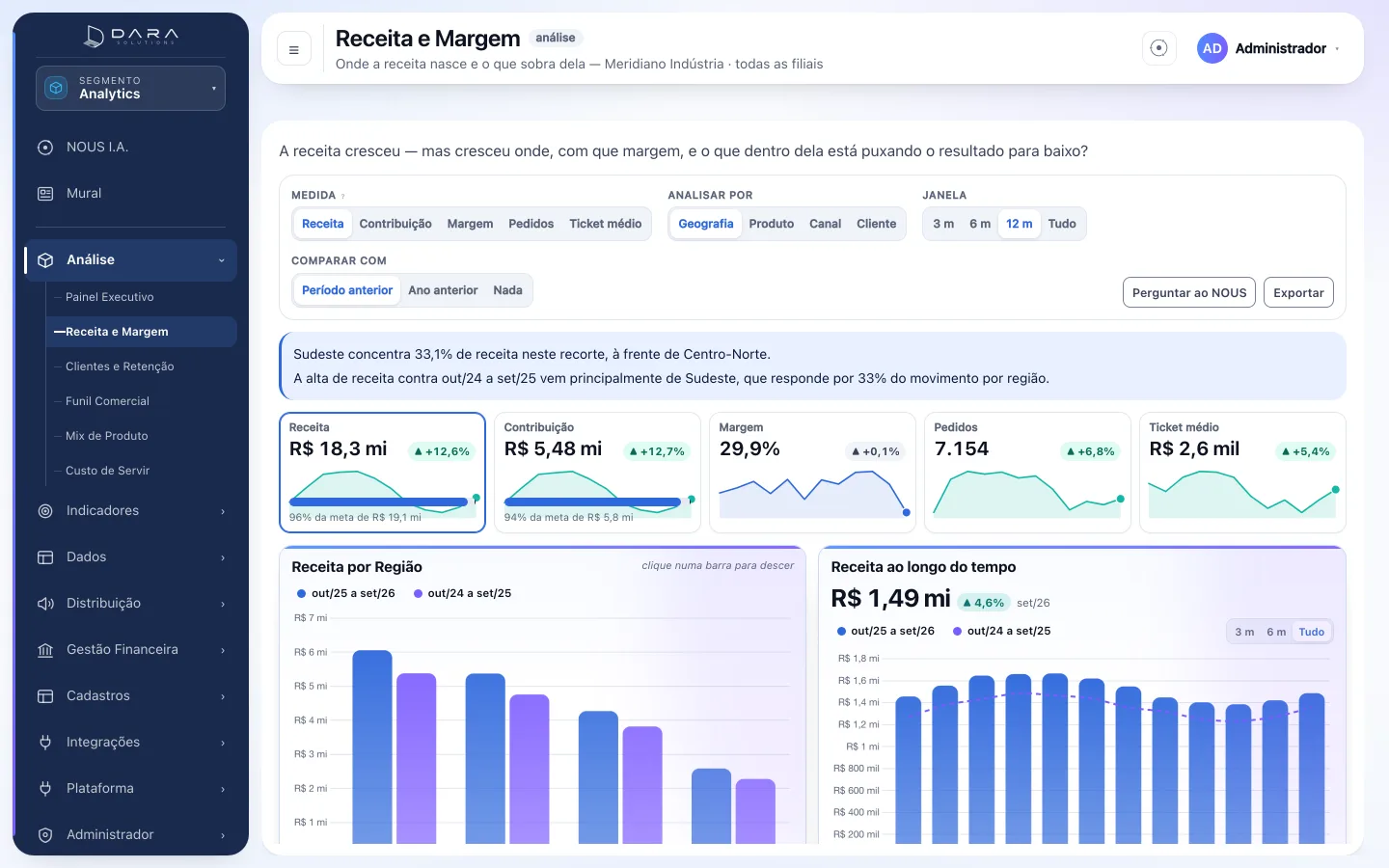Viewport: 1389px width, 868px height.
Task: Click the Cadastros sidebar icon
Action: pyautogui.click(x=45, y=696)
